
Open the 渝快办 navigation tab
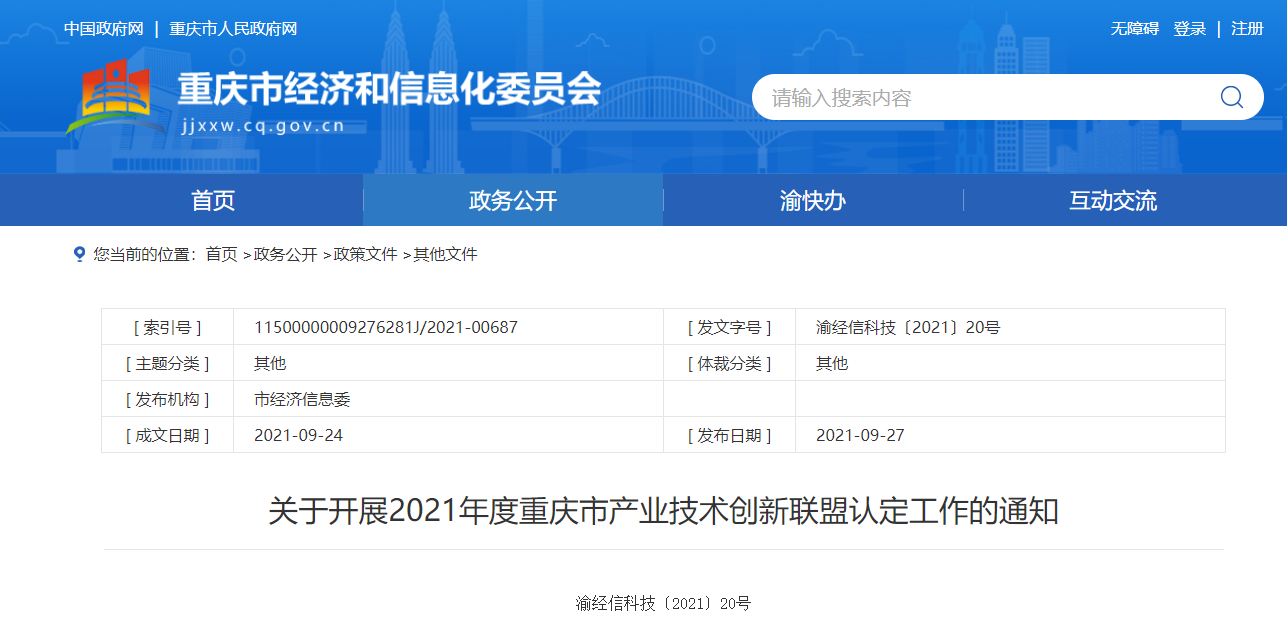tap(813, 200)
